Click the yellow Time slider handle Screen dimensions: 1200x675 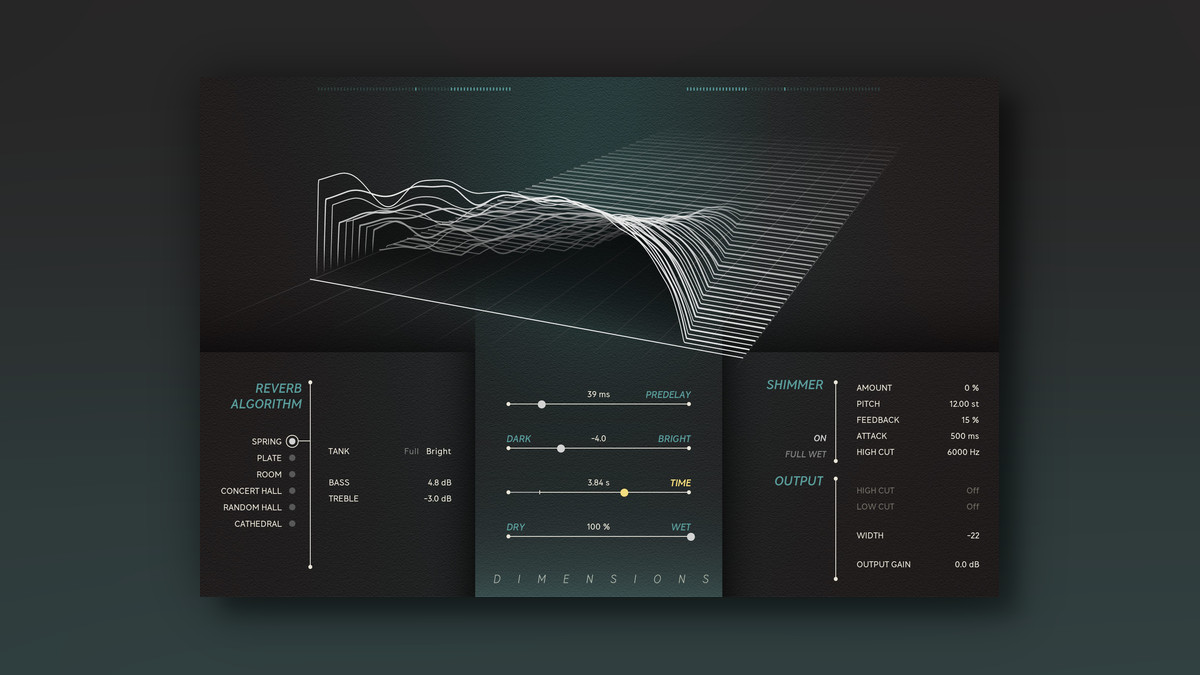coord(625,492)
